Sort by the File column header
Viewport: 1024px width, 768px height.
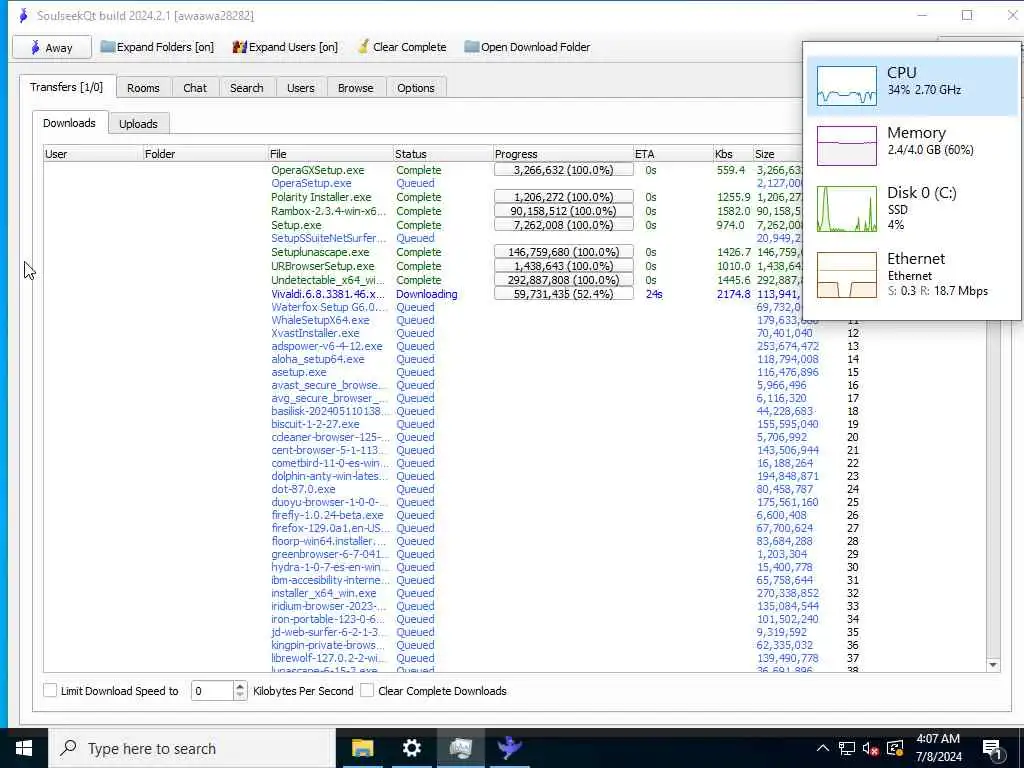(x=330, y=154)
